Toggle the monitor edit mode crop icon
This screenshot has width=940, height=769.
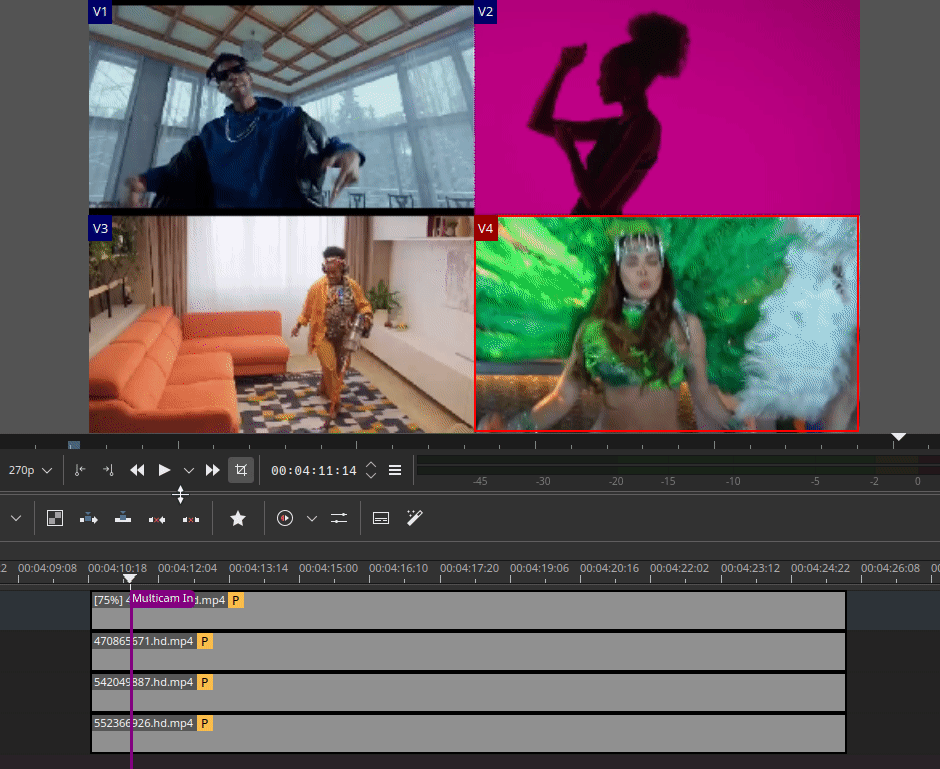[x=241, y=470]
